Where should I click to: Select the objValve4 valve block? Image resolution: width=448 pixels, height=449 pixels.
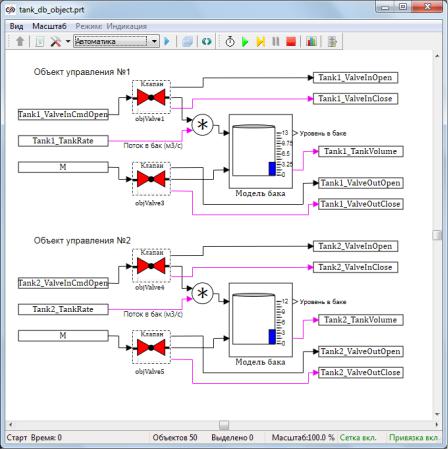151,266
